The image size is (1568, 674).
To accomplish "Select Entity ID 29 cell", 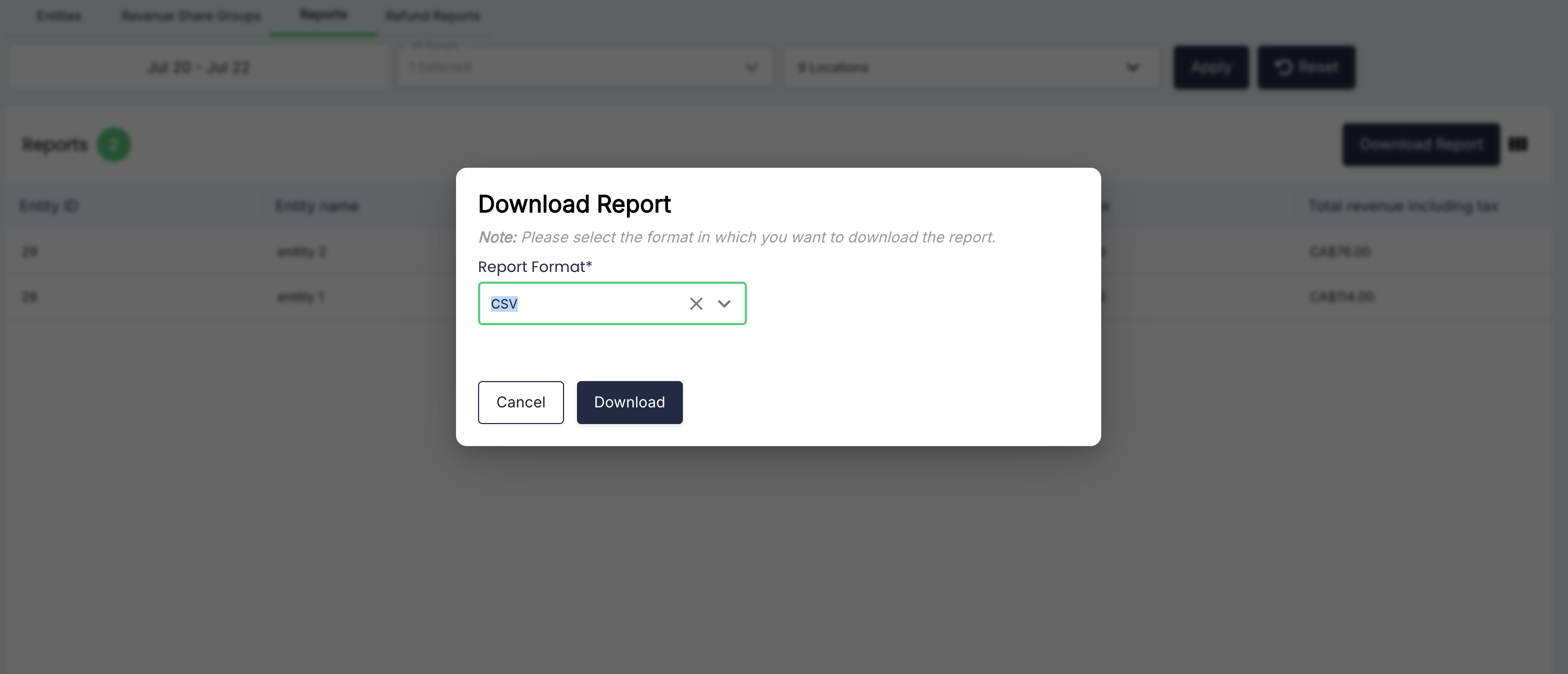I will [x=29, y=251].
